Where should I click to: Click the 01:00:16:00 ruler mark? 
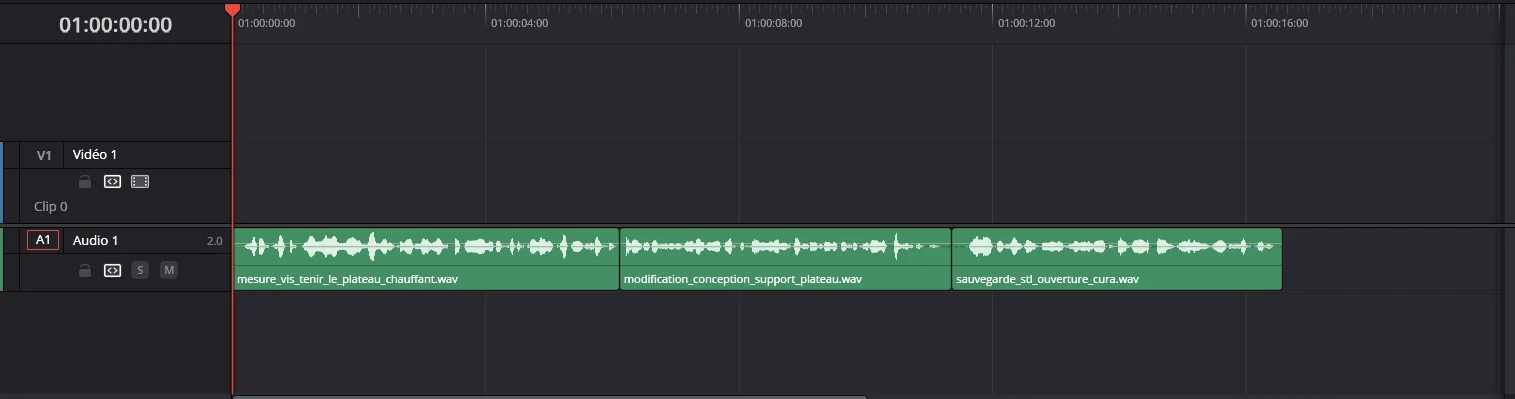[1279, 23]
